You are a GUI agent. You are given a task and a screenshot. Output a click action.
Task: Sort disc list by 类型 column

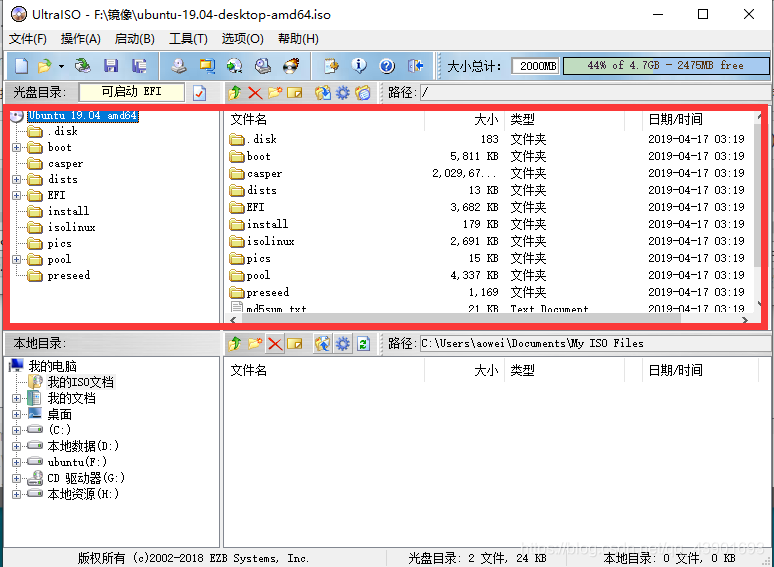click(564, 119)
